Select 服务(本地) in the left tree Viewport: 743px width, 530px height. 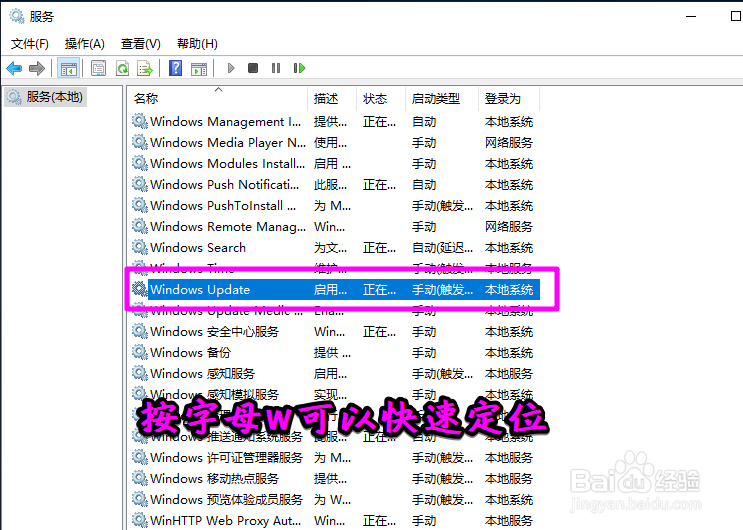click(46, 97)
